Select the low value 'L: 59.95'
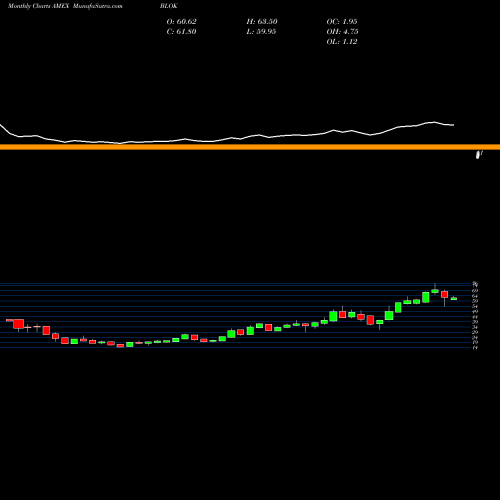 point(261,32)
